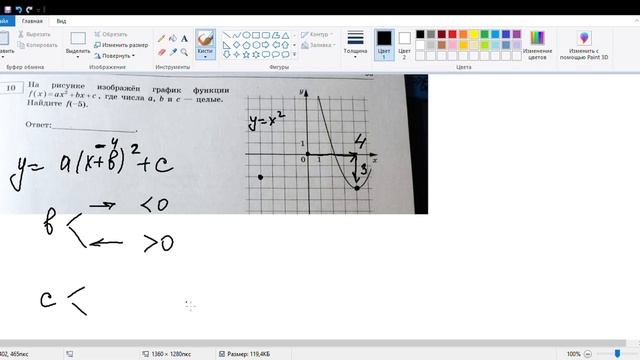Viewport: 640px width, 360px height.
Task: Choose the Curve shape
Action: 236,36
